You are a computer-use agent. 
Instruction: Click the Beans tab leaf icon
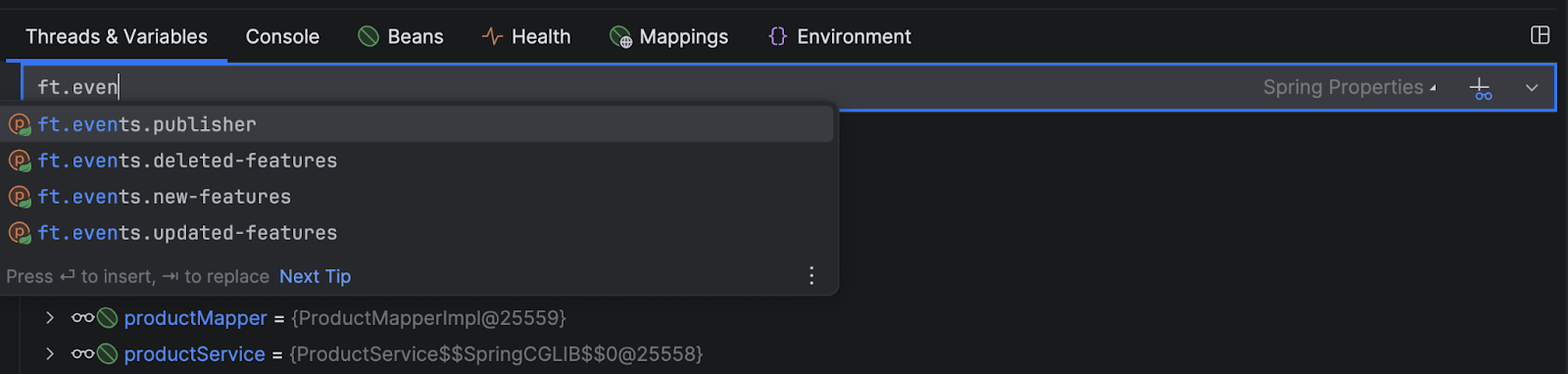368,36
